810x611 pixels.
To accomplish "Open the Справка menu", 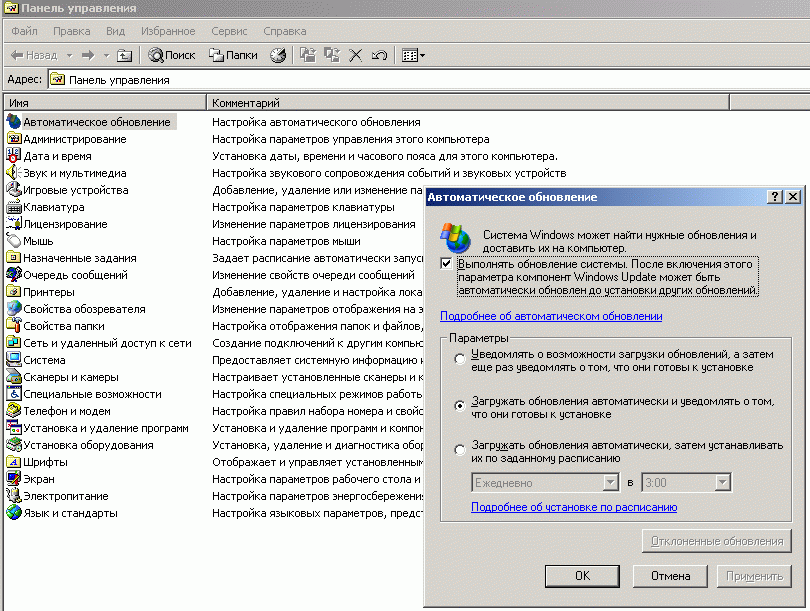I will tap(285, 31).
